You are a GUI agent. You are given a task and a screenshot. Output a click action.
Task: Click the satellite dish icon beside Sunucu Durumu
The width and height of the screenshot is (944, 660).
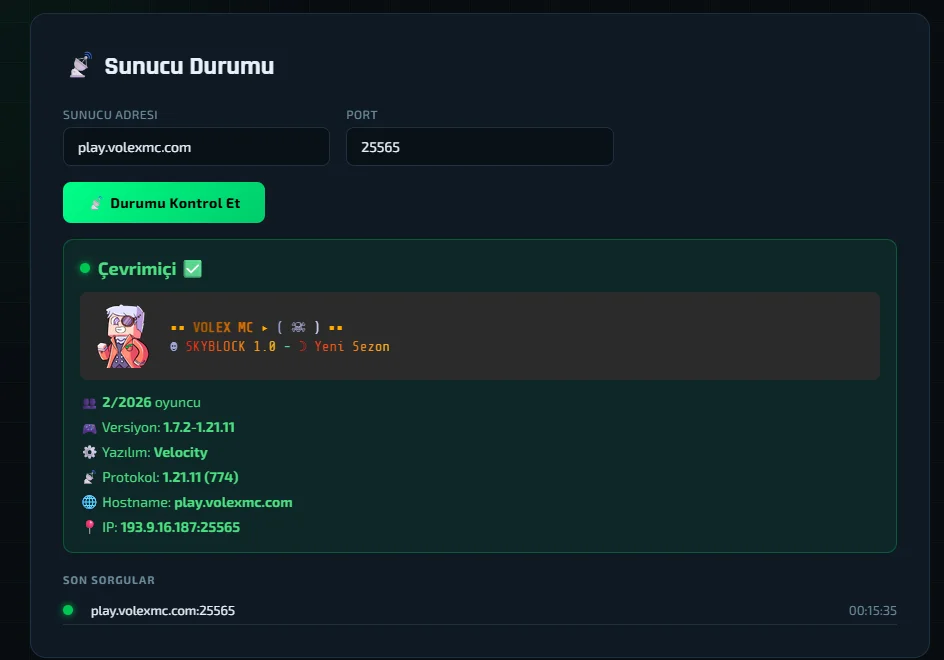coord(80,66)
